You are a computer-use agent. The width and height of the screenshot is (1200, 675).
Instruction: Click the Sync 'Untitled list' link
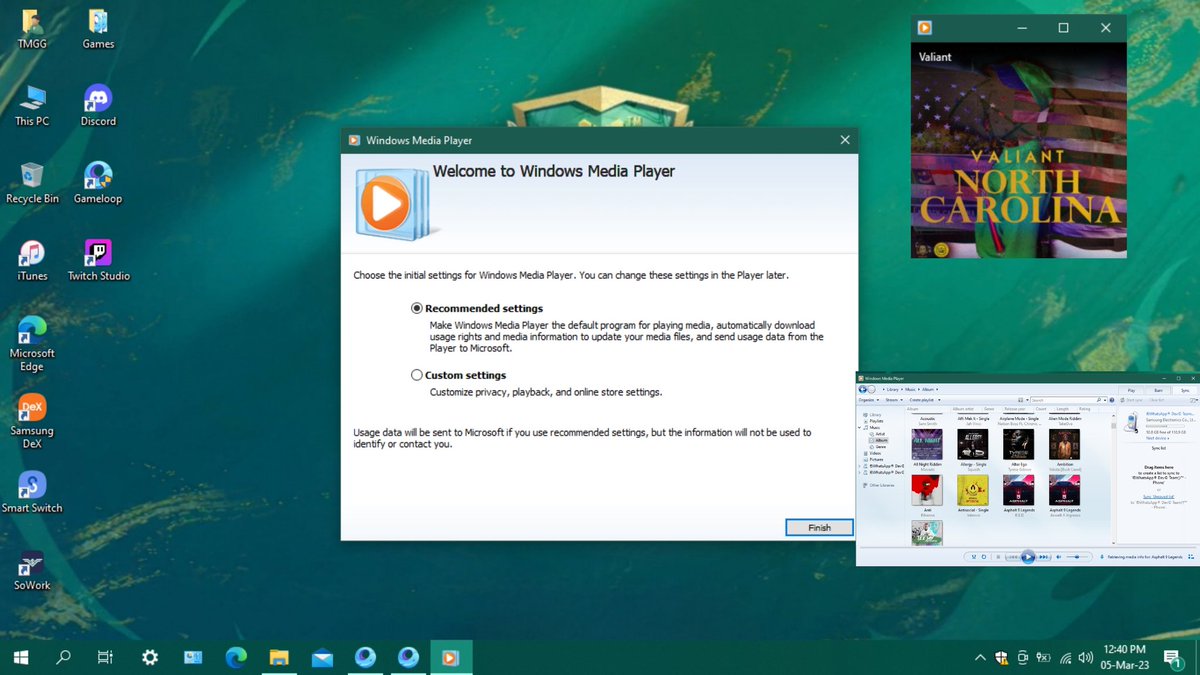click(1158, 496)
